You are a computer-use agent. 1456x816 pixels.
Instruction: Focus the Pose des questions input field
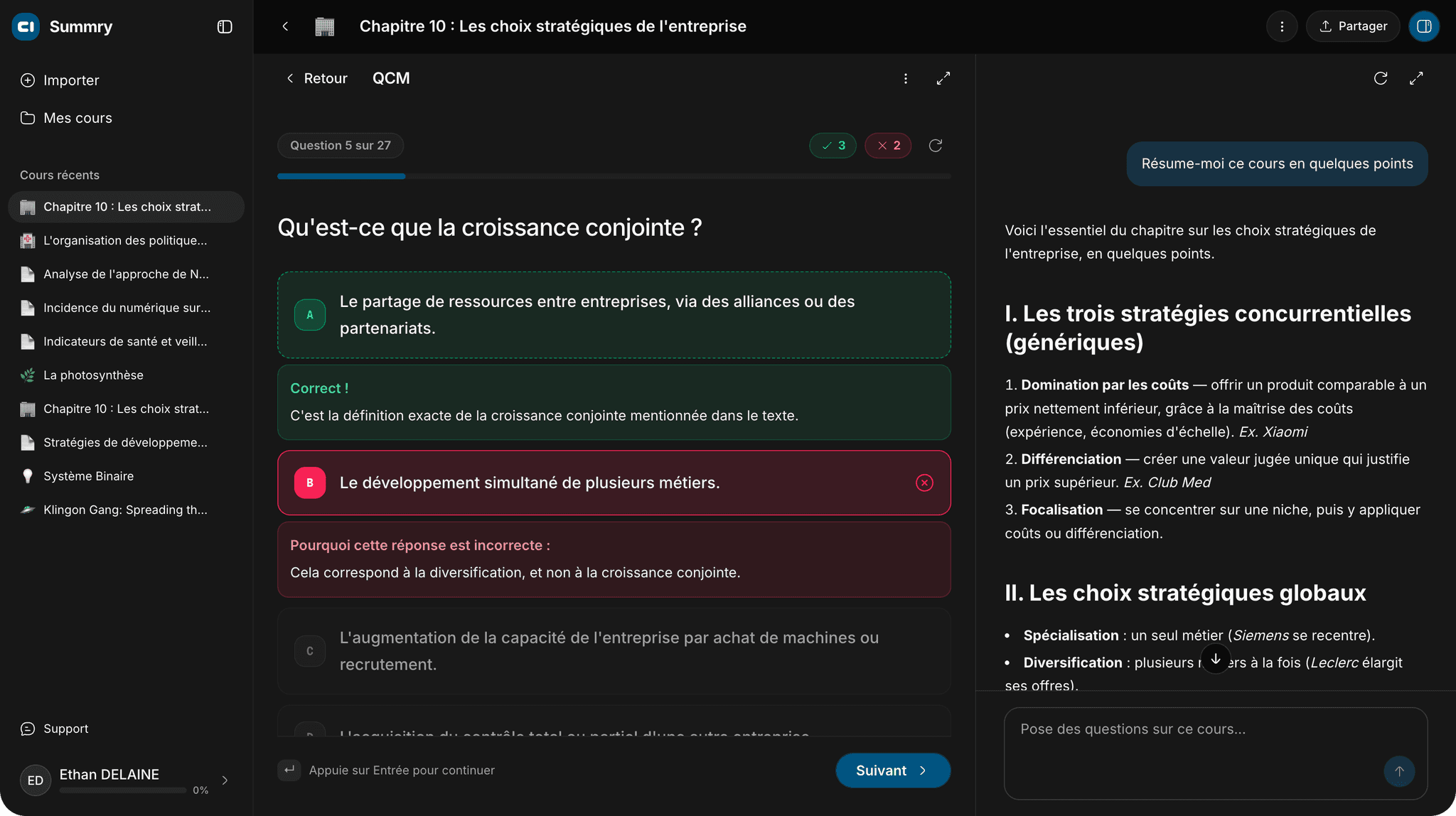click(1215, 753)
